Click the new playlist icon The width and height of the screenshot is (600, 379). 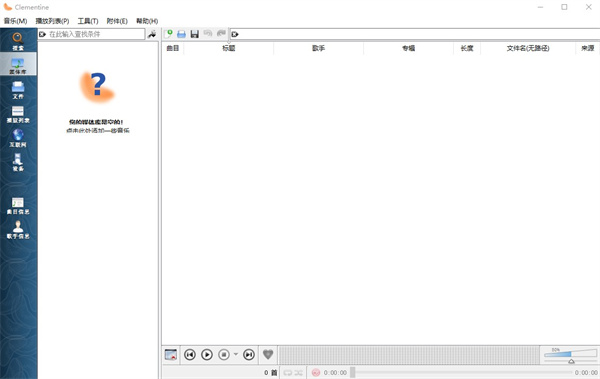tap(168, 34)
